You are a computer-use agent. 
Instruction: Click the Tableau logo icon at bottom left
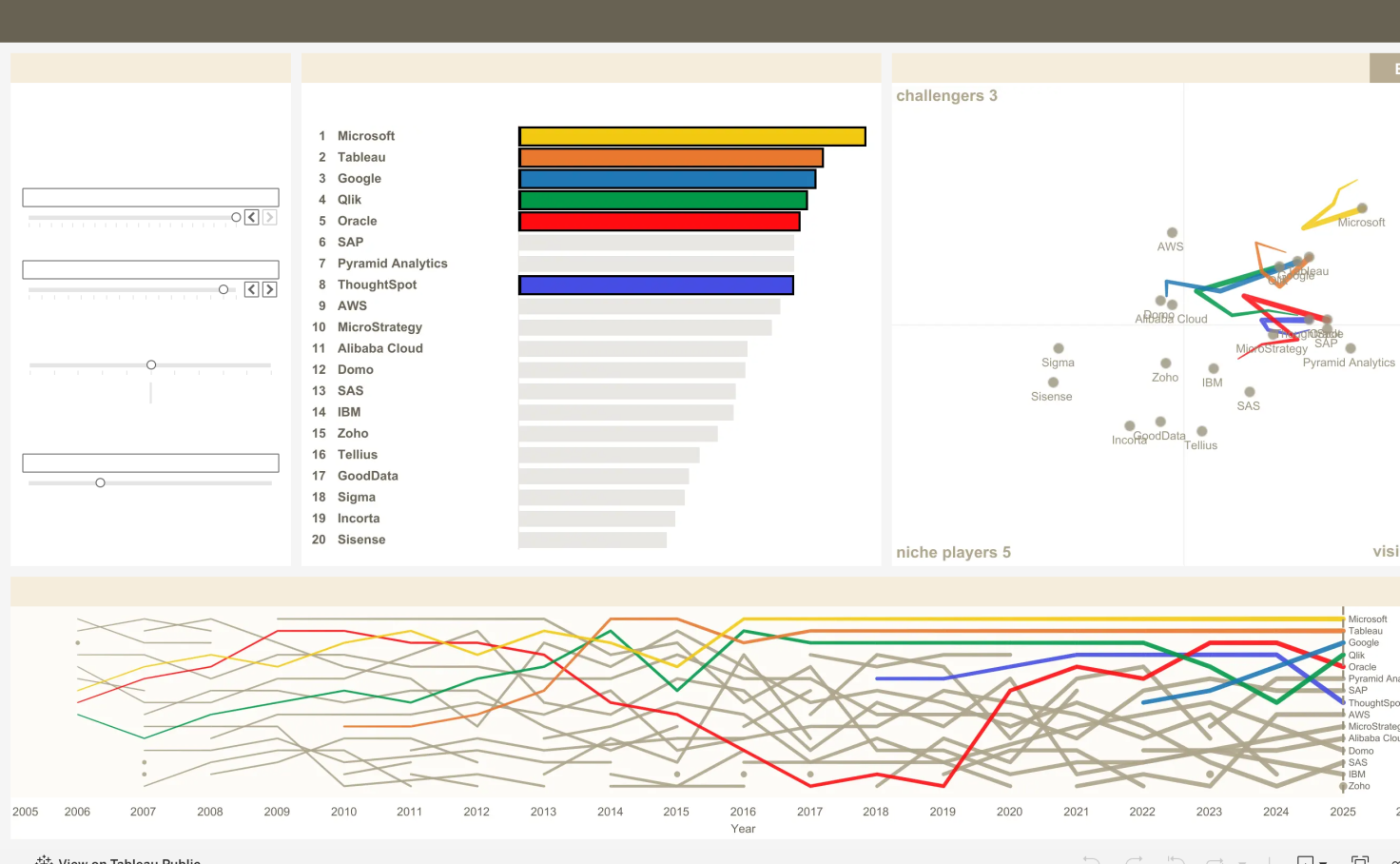point(44,860)
